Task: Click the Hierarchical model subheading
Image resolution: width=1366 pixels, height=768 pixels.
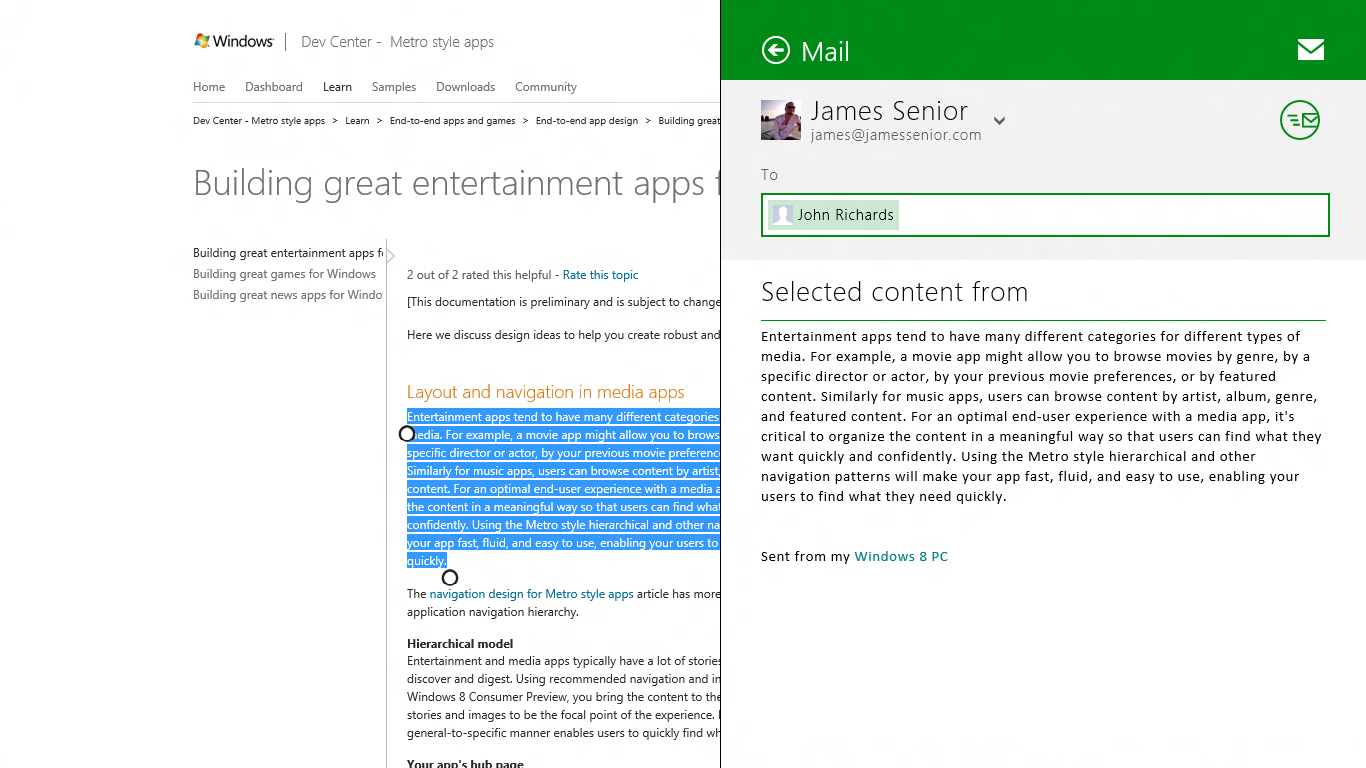Action: click(x=460, y=644)
